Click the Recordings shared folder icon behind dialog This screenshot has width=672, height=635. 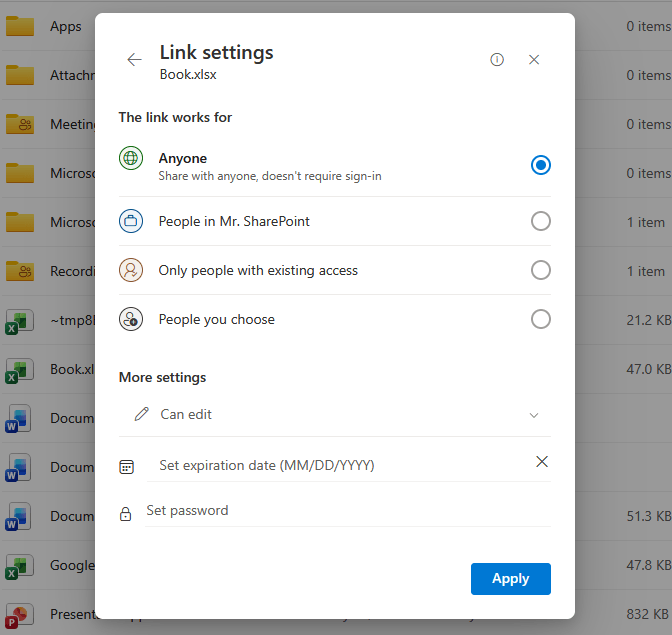click(x=20, y=271)
